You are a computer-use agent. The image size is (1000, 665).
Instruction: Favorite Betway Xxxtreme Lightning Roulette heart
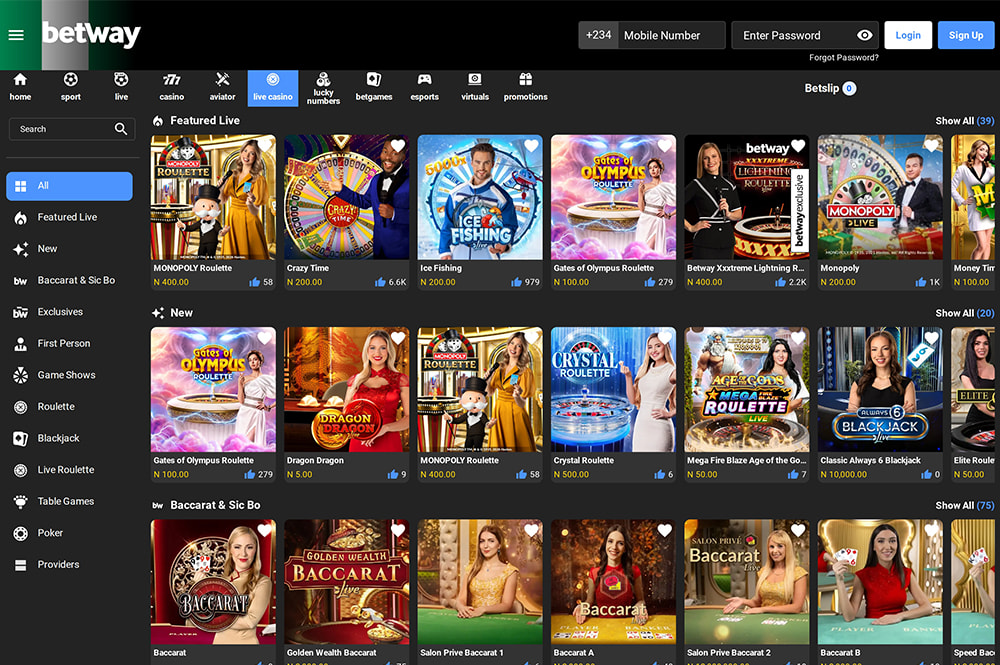798,146
